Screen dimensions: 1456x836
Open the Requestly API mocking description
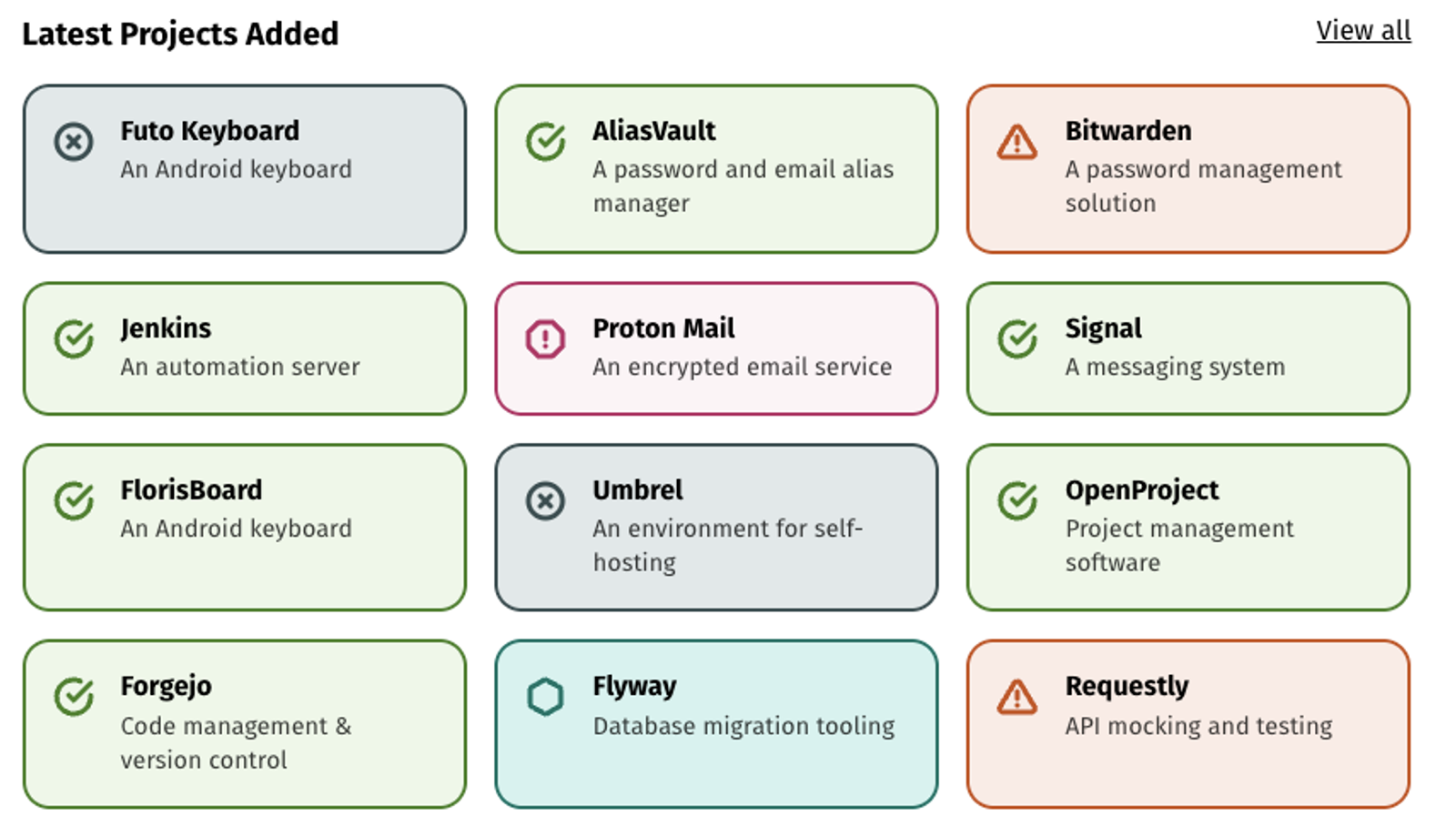pyautogui.click(x=1198, y=726)
